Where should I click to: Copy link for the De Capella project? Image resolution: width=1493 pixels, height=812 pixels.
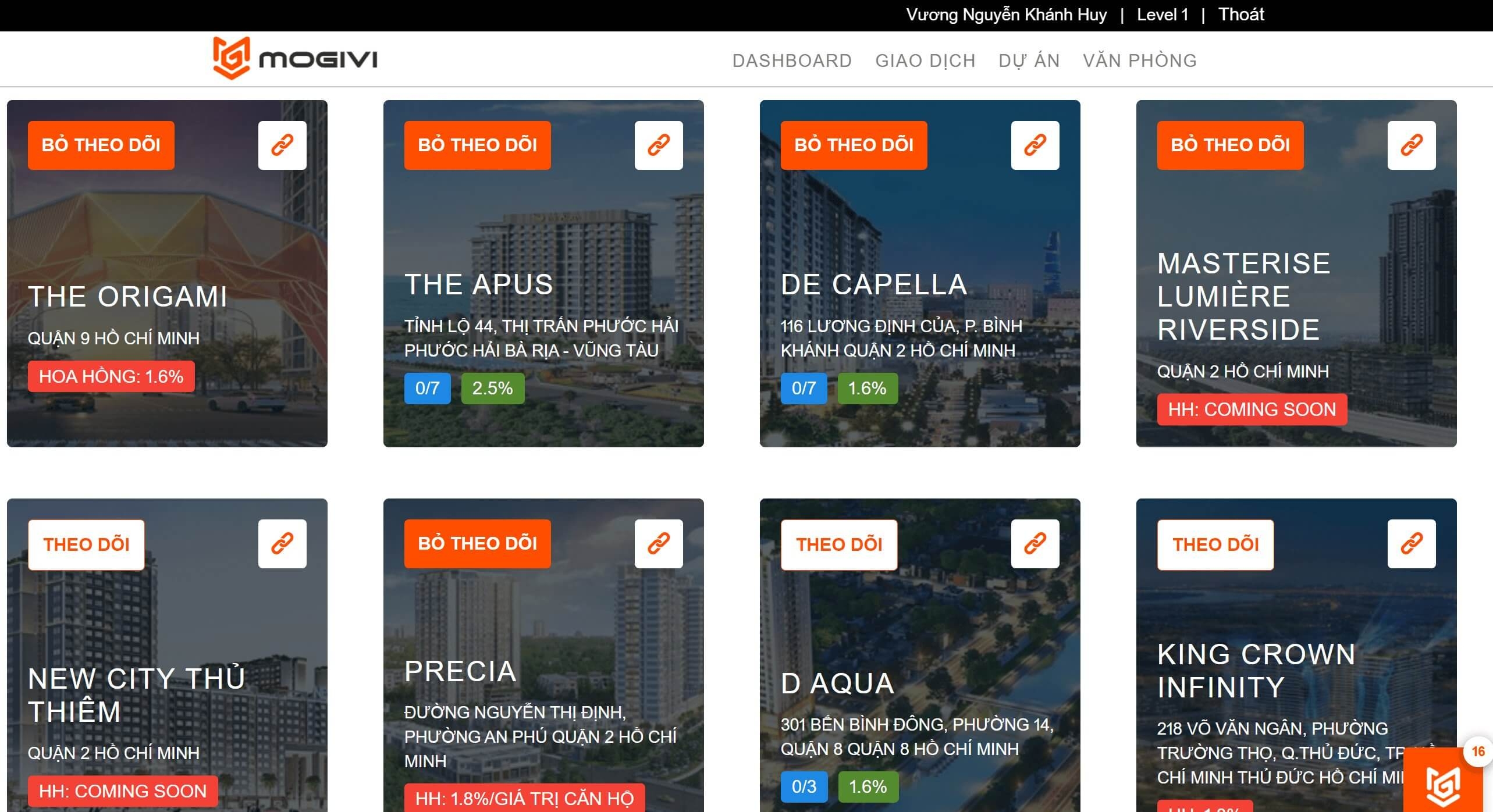tap(1035, 145)
